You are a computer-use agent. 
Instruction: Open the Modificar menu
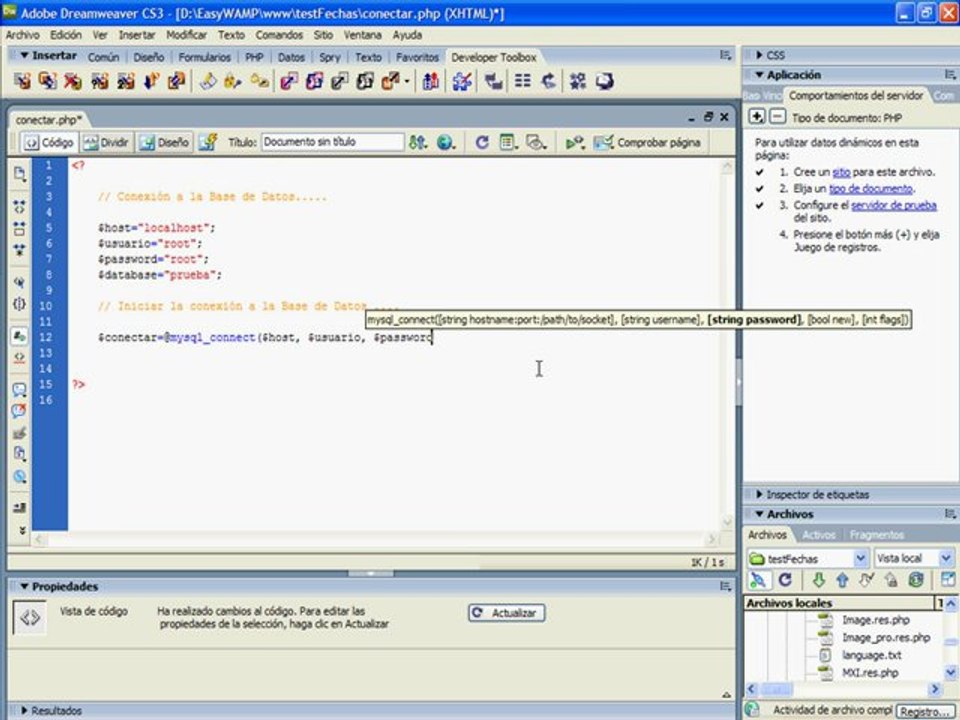tap(186, 35)
